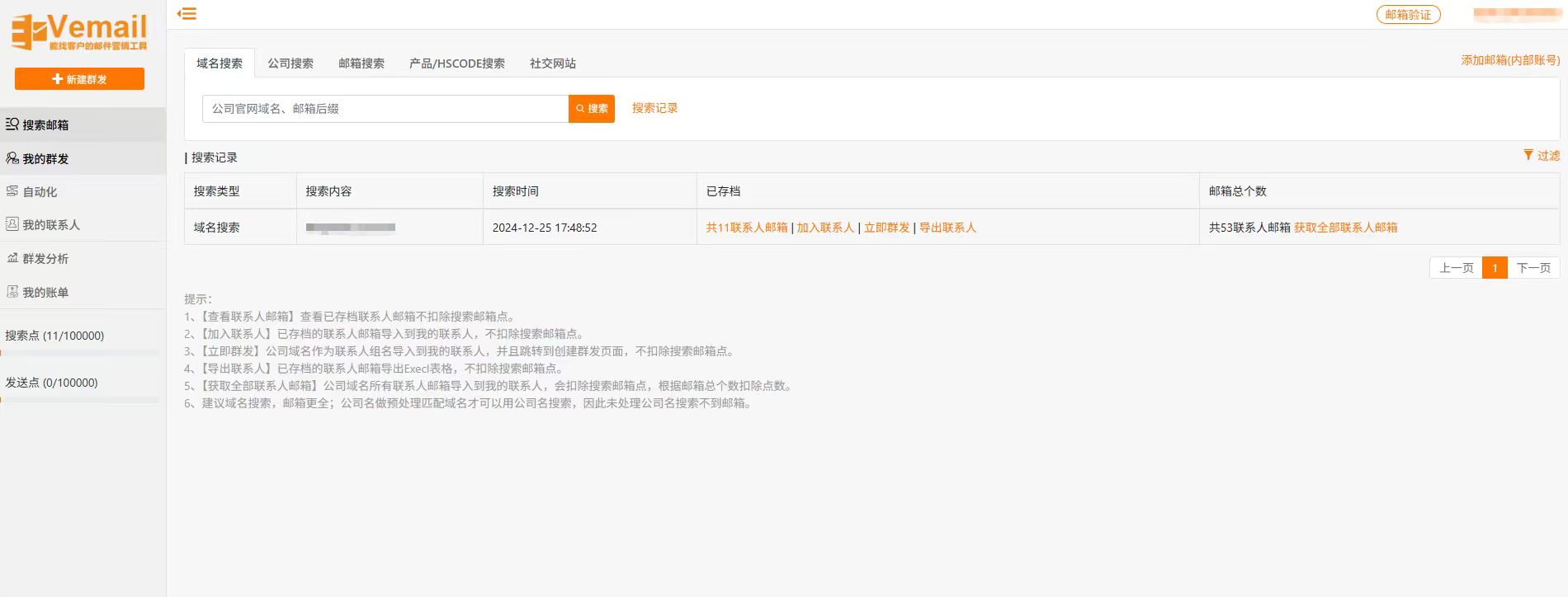Focus the domain search input field

click(385, 109)
